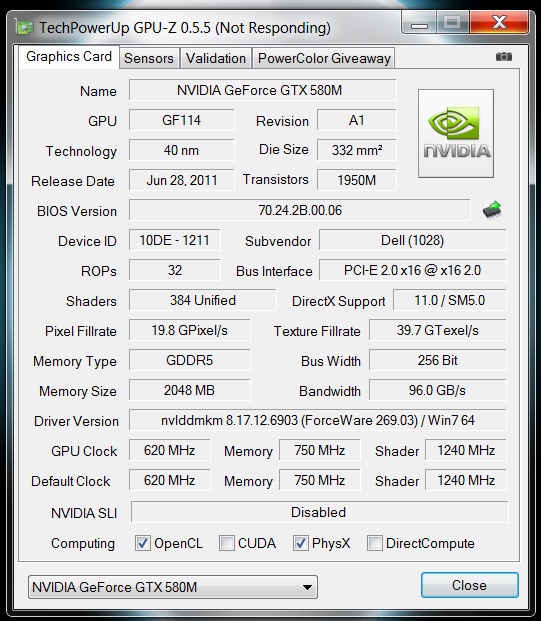Image resolution: width=541 pixels, height=621 pixels.
Task: Click the Driver Version text field
Action: [x=318, y=420]
